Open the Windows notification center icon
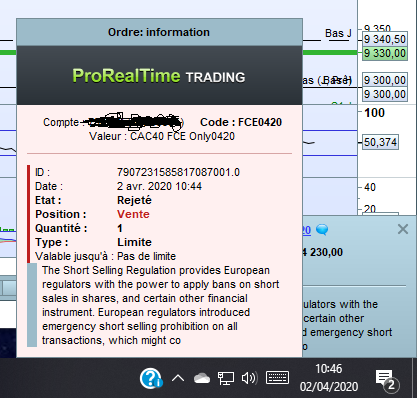Screen dimensions: 417x398 (x=387, y=380)
